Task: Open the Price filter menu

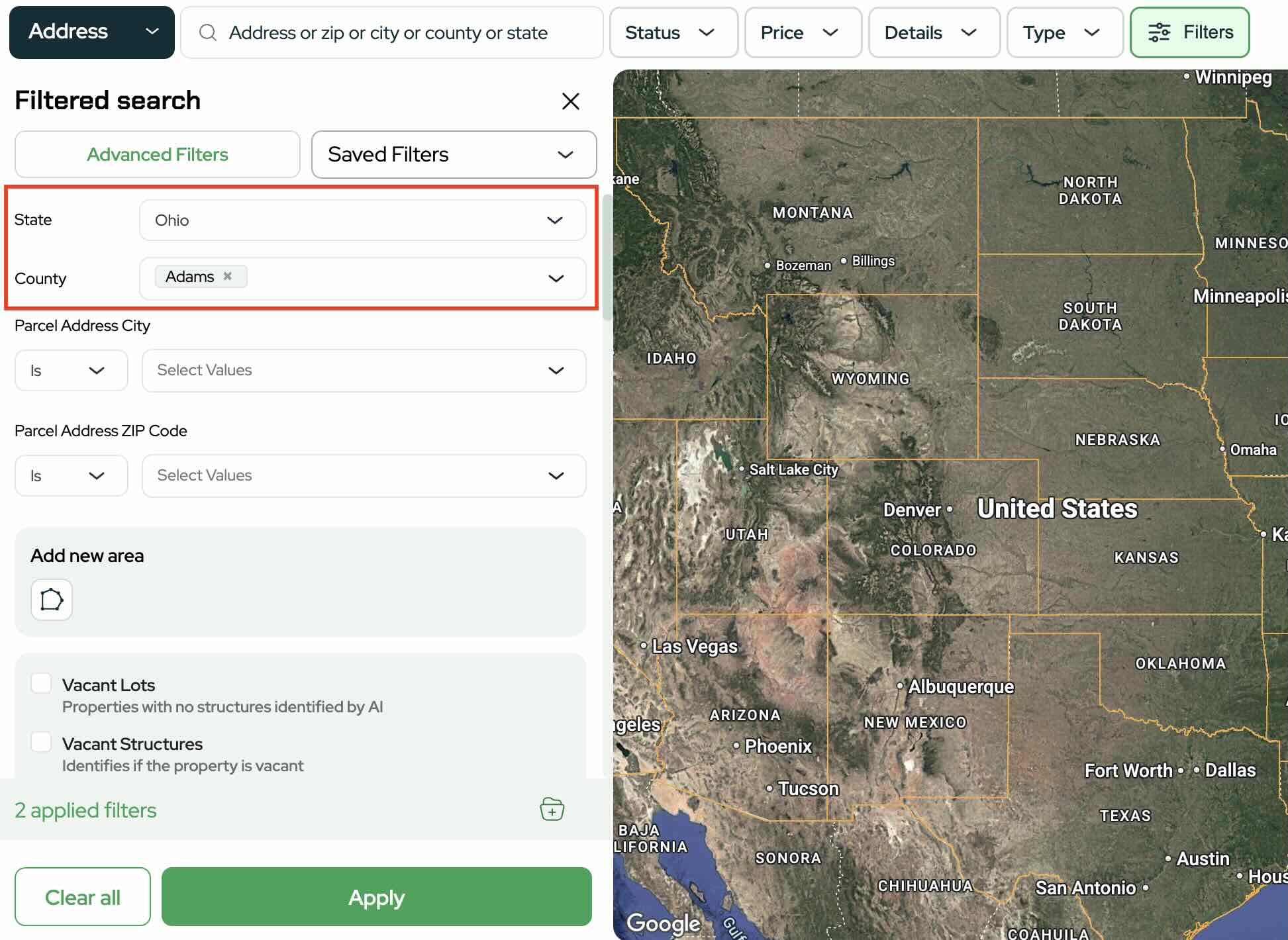Action: point(802,32)
